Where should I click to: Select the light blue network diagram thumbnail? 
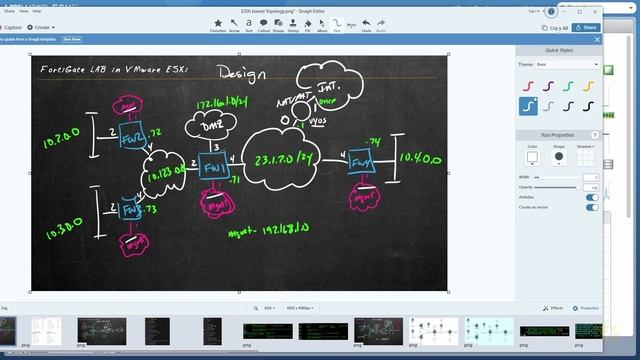point(489,331)
